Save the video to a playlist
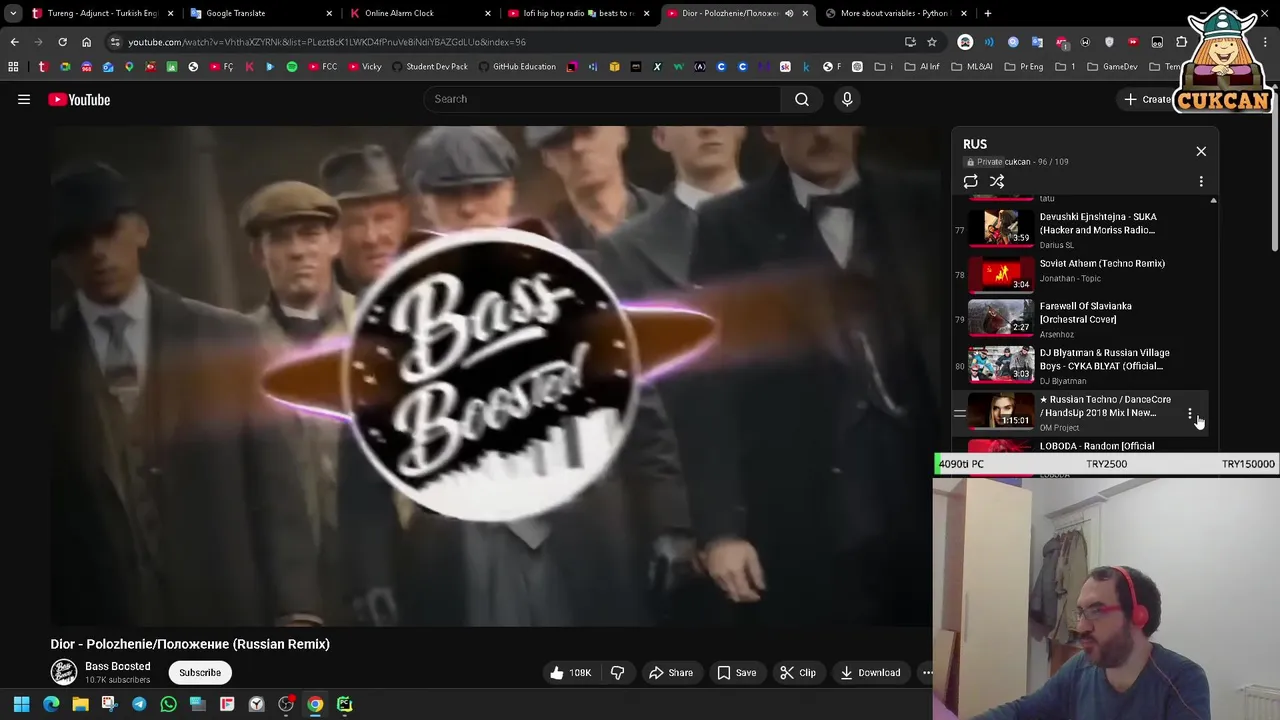The height and width of the screenshot is (720, 1280). click(x=737, y=673)
